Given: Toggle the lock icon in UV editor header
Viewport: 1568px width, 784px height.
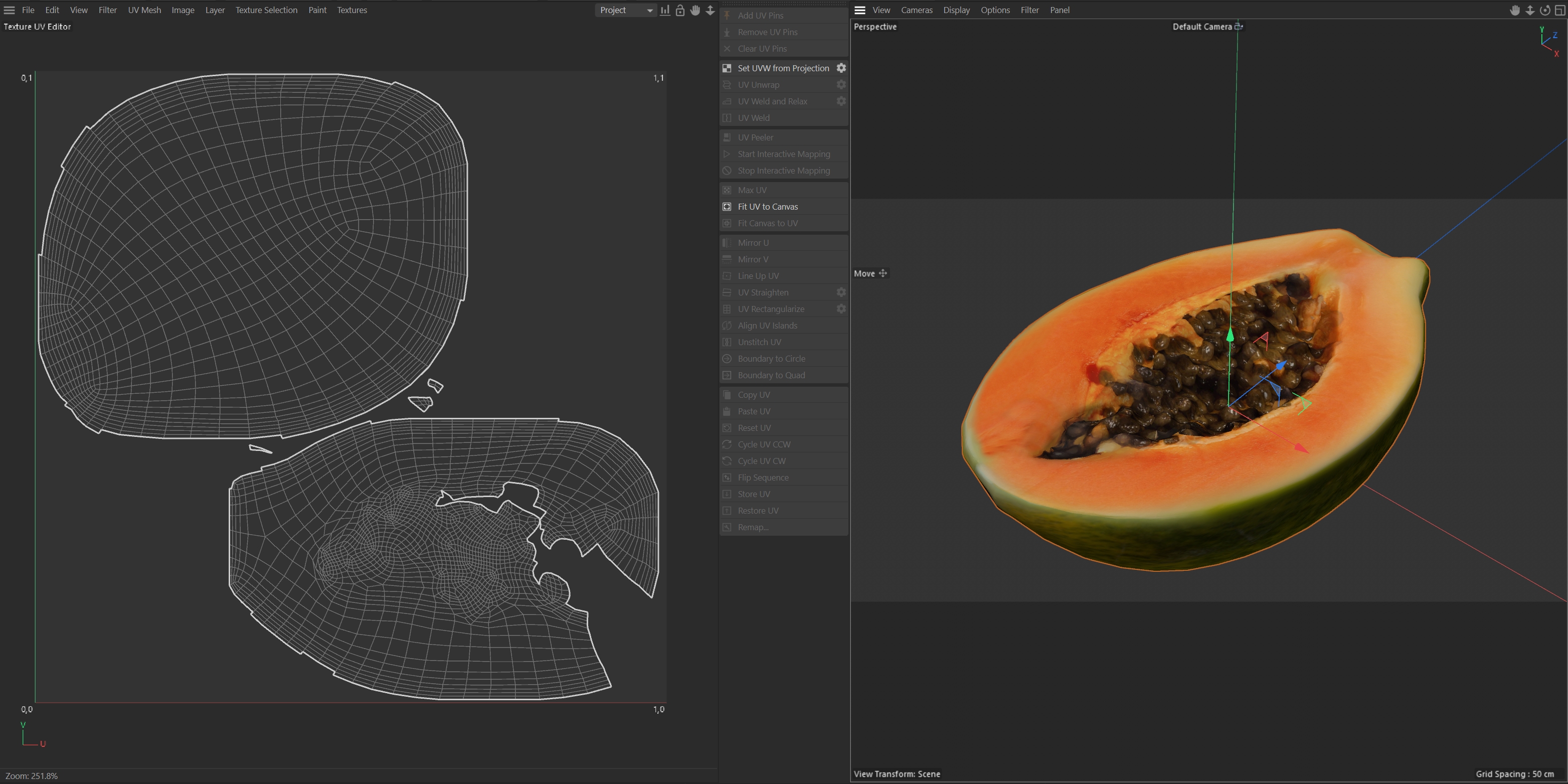Looking at the screenshot, I should point(680,11).
